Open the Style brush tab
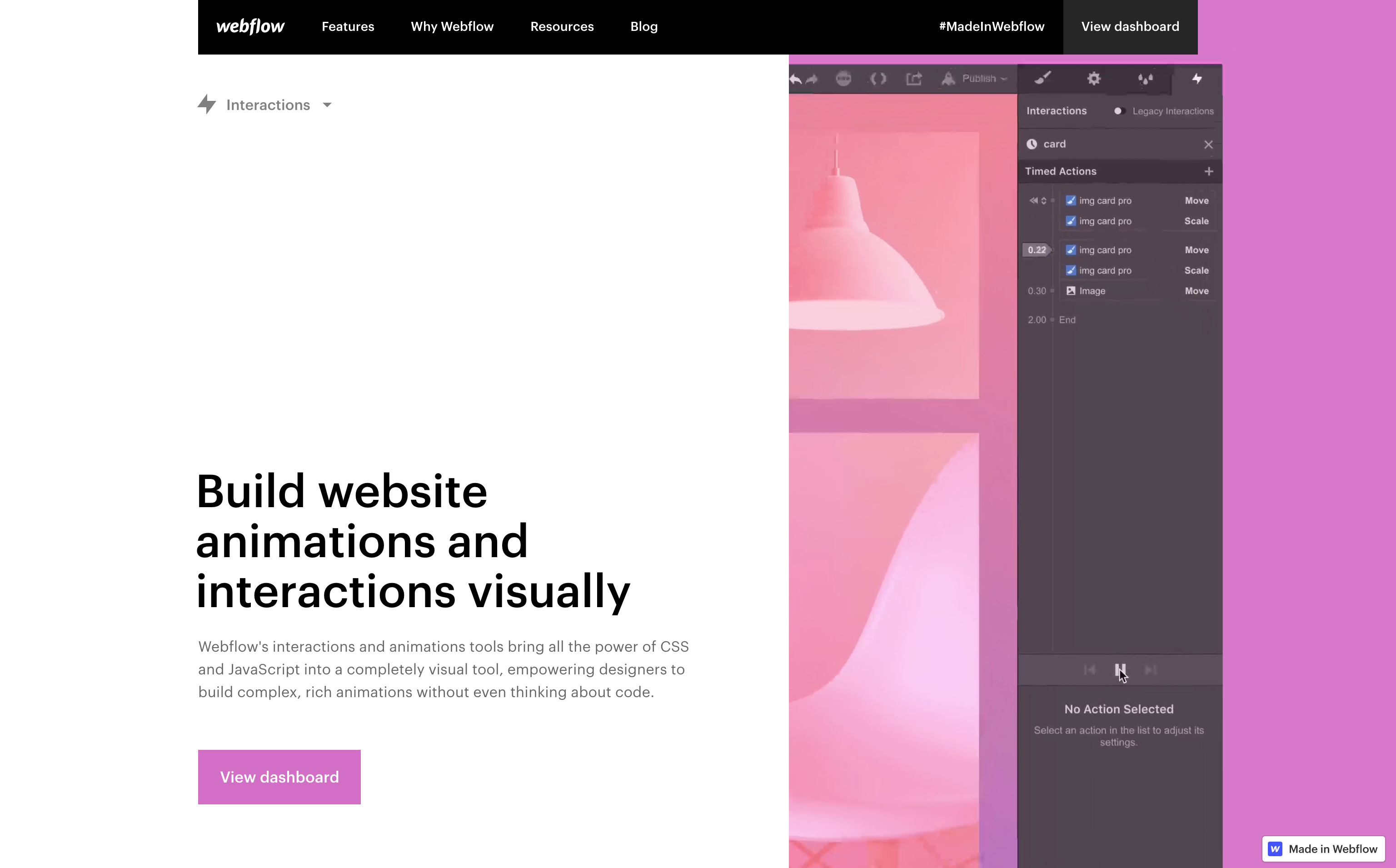This screenshot has width=1396, height=868. click(x=1042, y=79)
